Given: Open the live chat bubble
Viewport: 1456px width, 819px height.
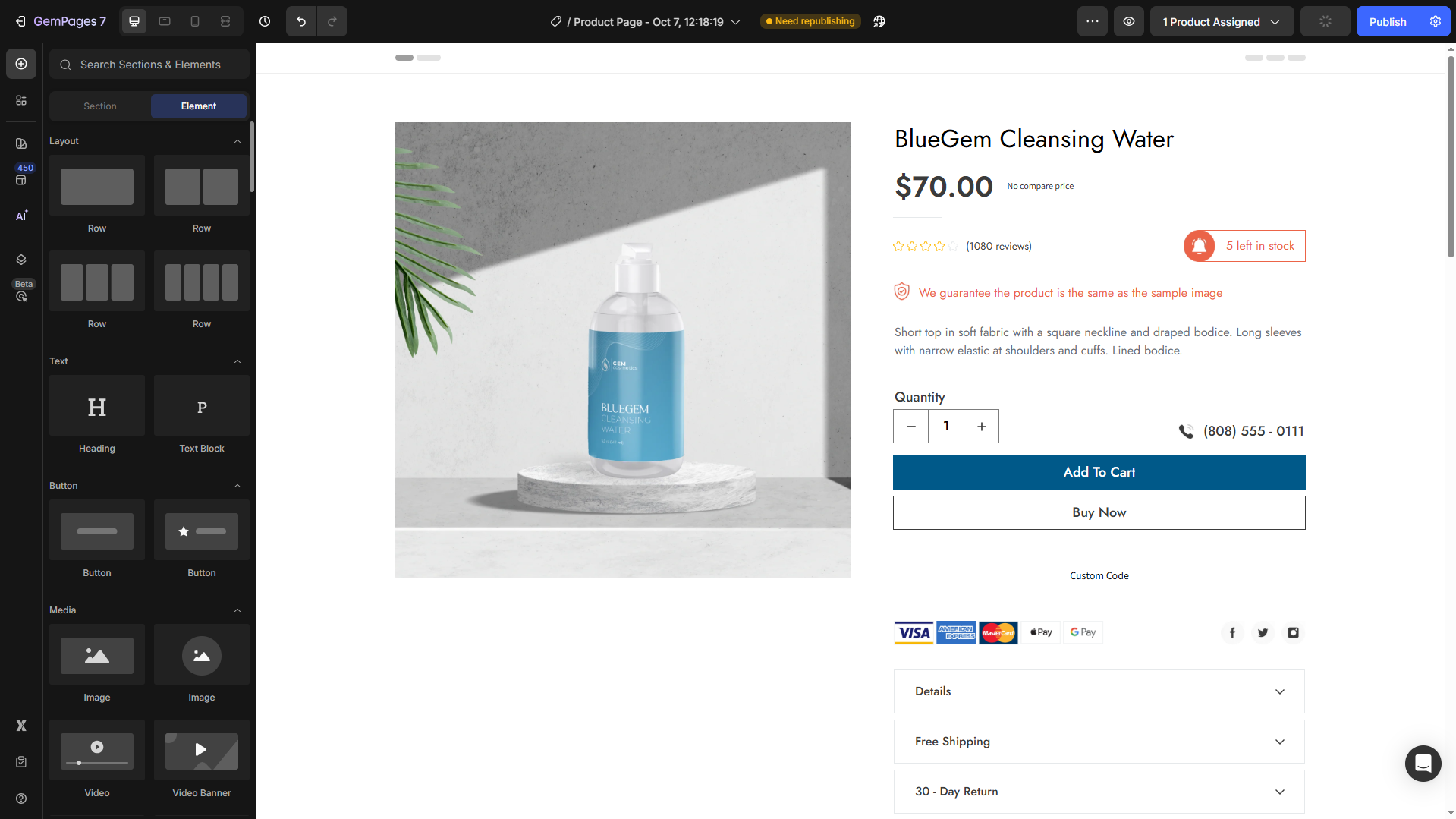Looking at the screenshot, I should pos(1423,763).
